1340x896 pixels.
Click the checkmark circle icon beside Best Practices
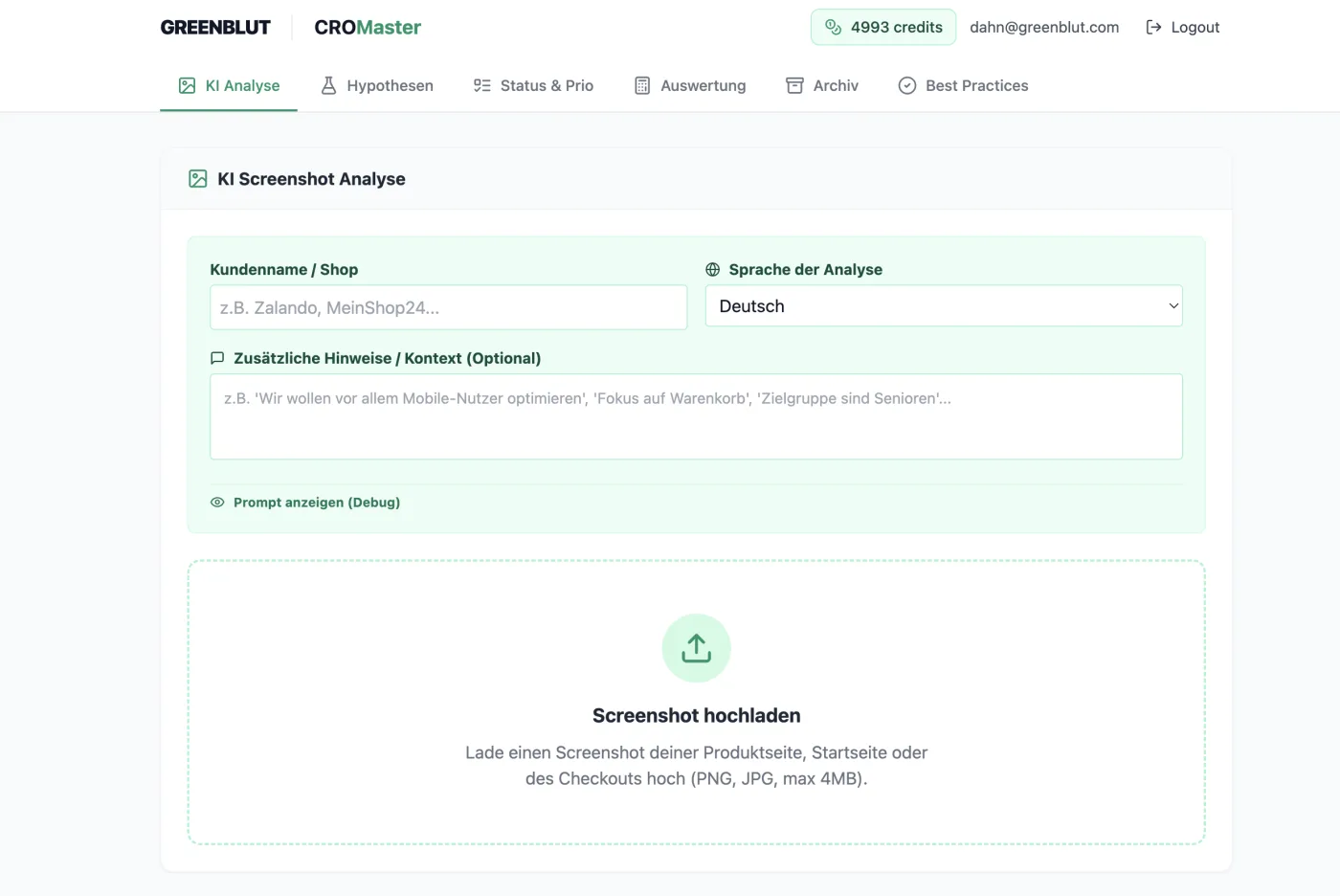[x=907, y=85]
